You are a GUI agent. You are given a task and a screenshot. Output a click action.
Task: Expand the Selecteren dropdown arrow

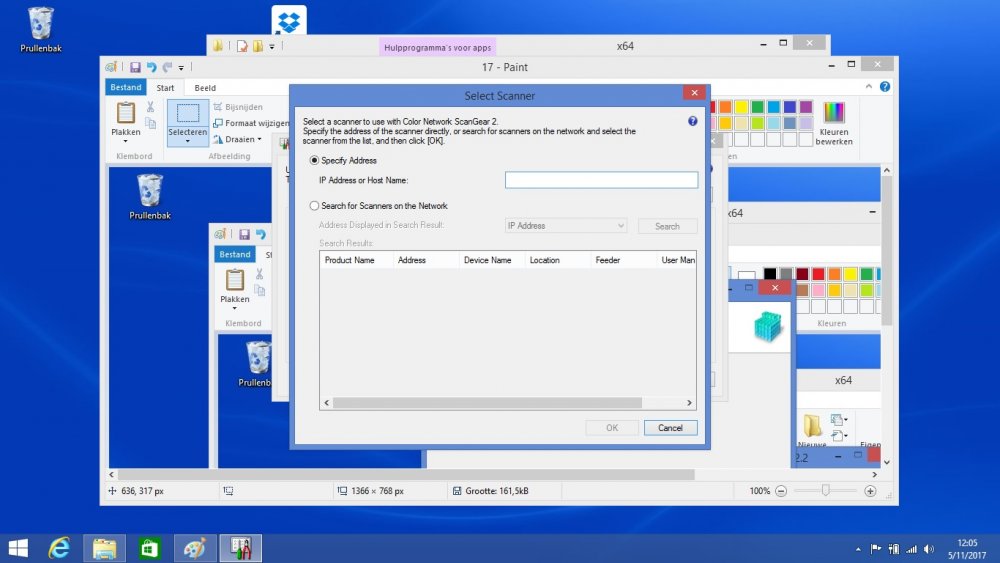[x=187, y=142]
